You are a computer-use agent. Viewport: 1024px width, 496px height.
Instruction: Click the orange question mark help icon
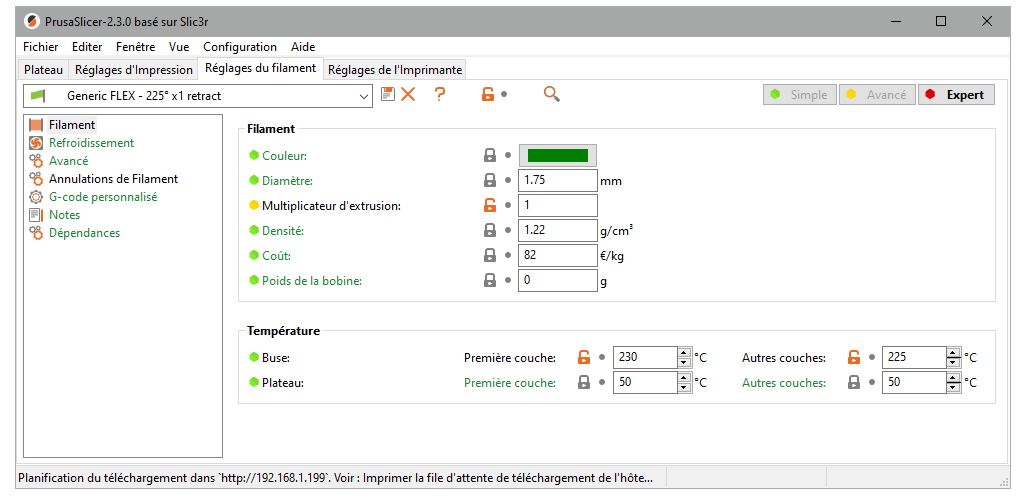tap(439, 94)
